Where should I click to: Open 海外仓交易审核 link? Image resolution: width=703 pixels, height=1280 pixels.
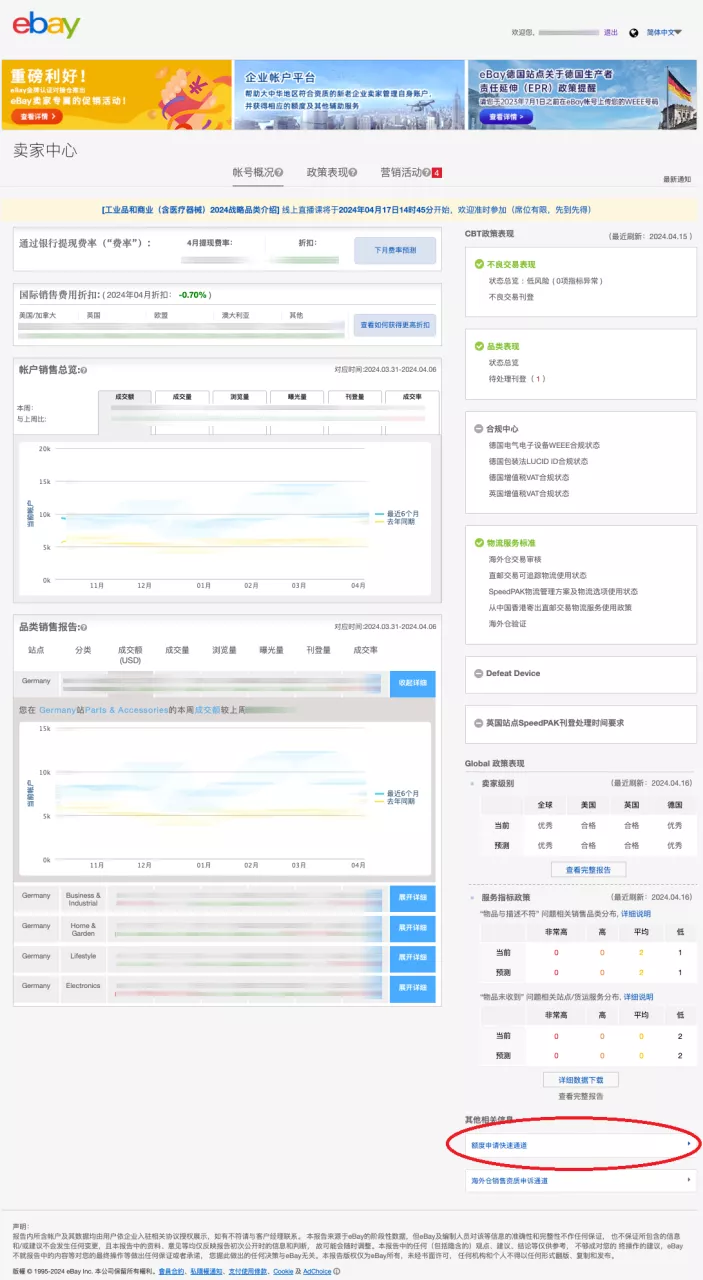pos(514,559)
